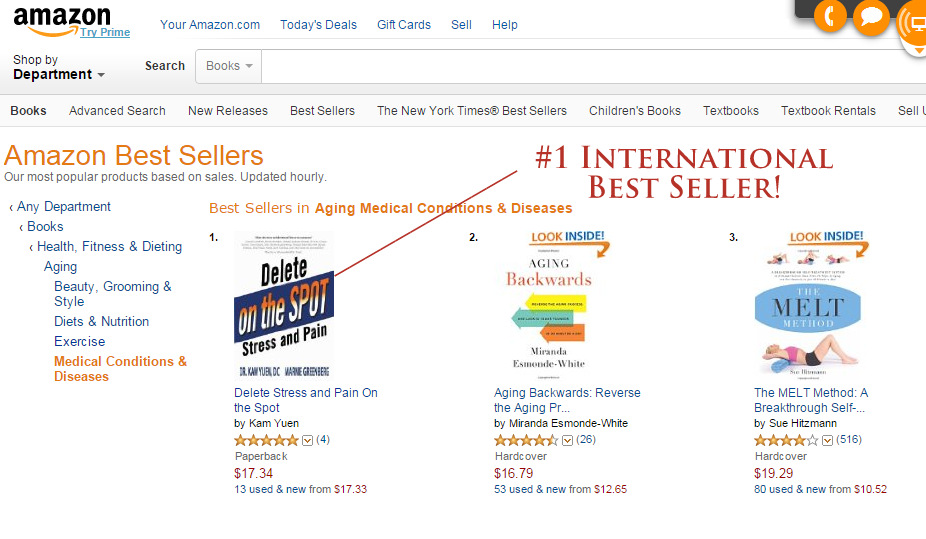Click star rating of Delete Stress and Pain
Screen dimensions: 926x539
tap(266, 440)
